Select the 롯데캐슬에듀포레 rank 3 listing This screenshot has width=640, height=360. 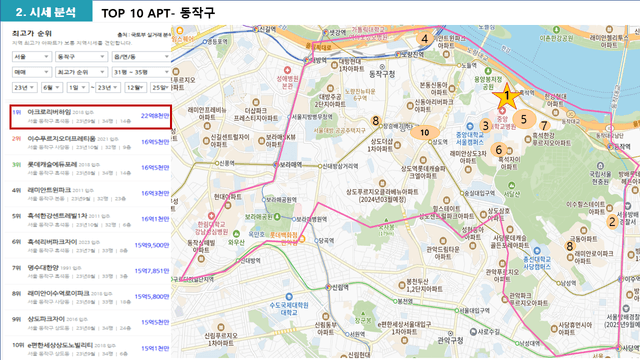90,168
